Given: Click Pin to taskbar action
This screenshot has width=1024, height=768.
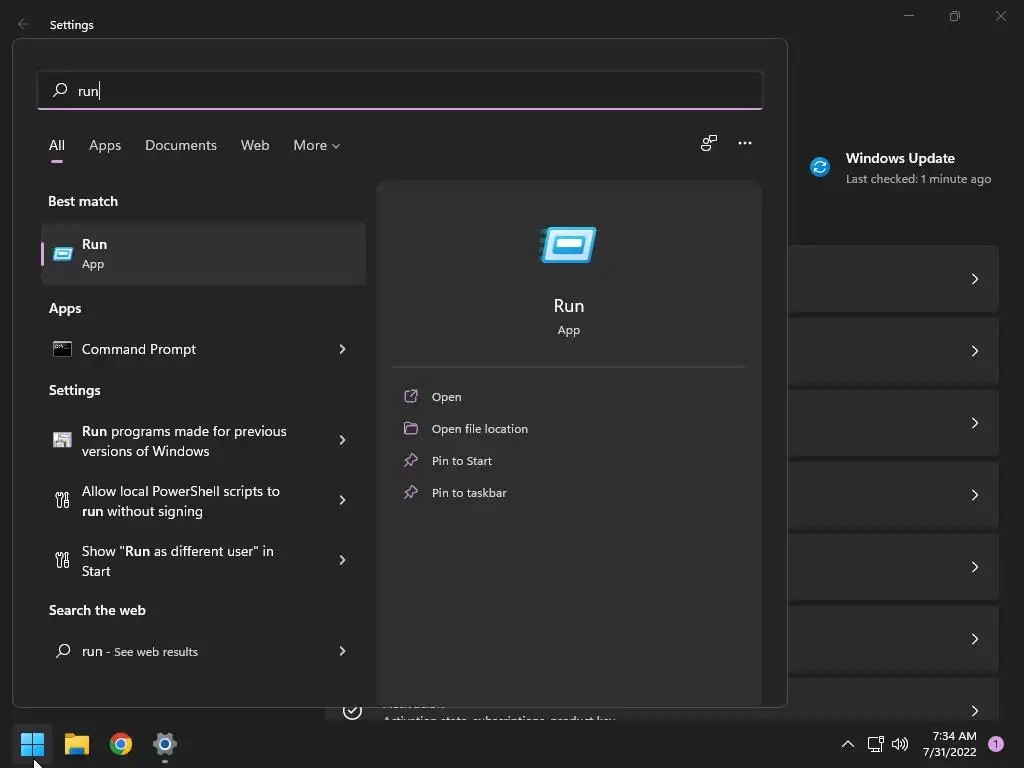Looking at the screenshot, I should [469, 493].
